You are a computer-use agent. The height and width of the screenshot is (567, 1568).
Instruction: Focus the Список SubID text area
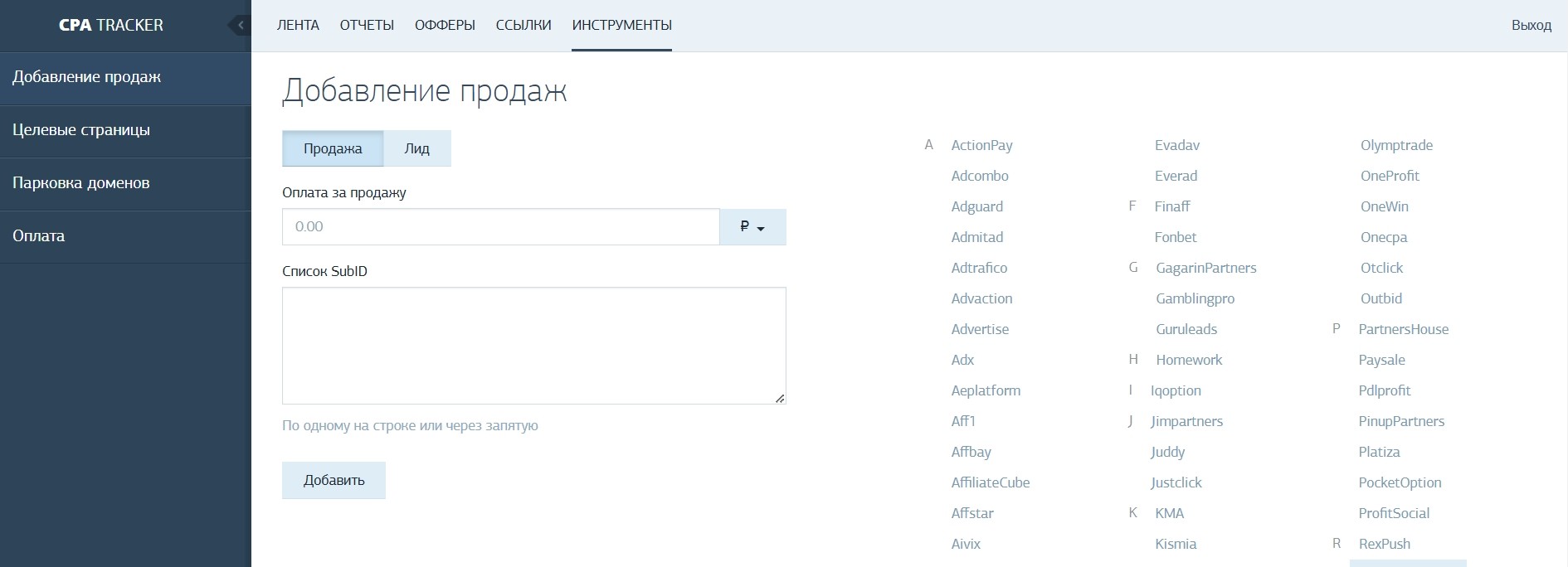point(534,346)
